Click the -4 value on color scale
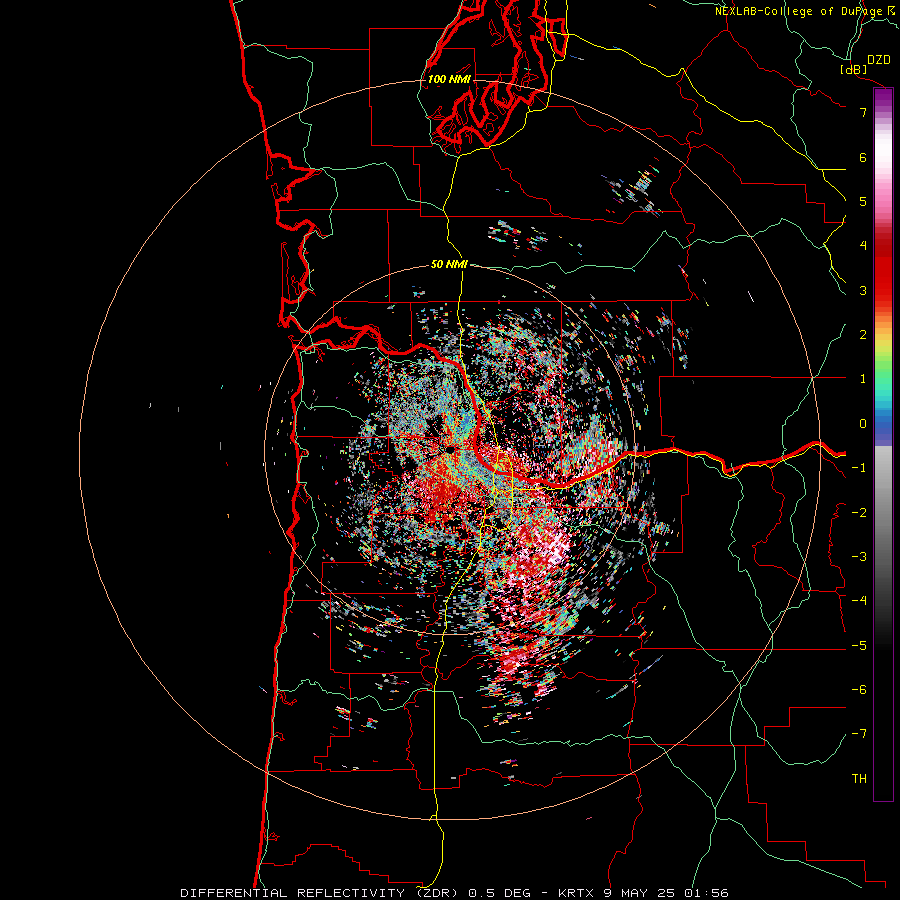Image resolution: width=900 pixels, height=900 pixels. point(859,601)
